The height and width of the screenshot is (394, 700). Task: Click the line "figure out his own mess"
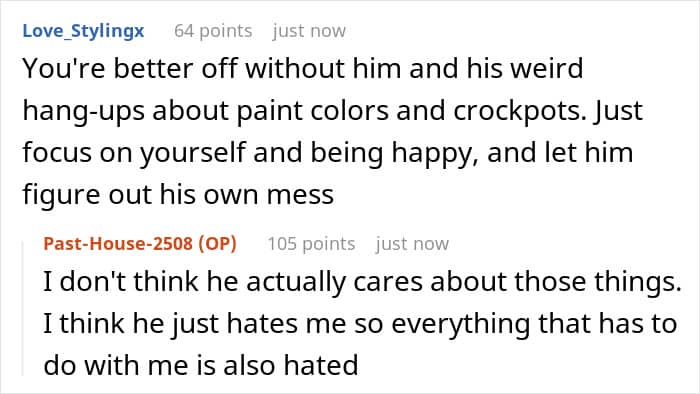coord(178,195)
